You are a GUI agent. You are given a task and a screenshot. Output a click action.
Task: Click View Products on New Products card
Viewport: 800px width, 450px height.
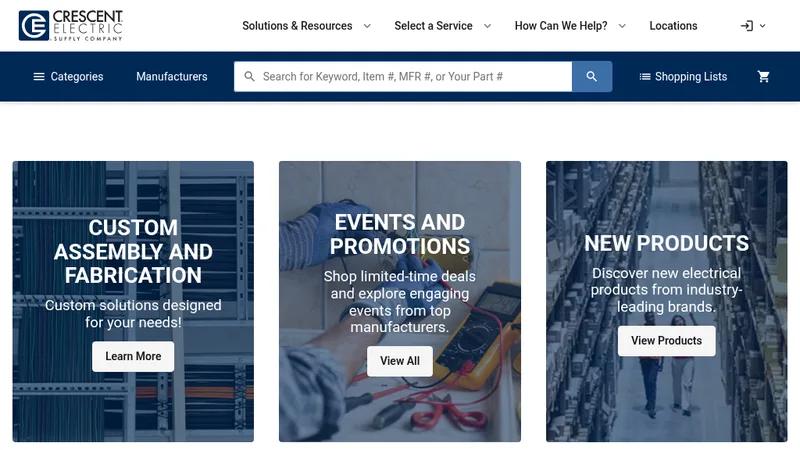(666, 340)
